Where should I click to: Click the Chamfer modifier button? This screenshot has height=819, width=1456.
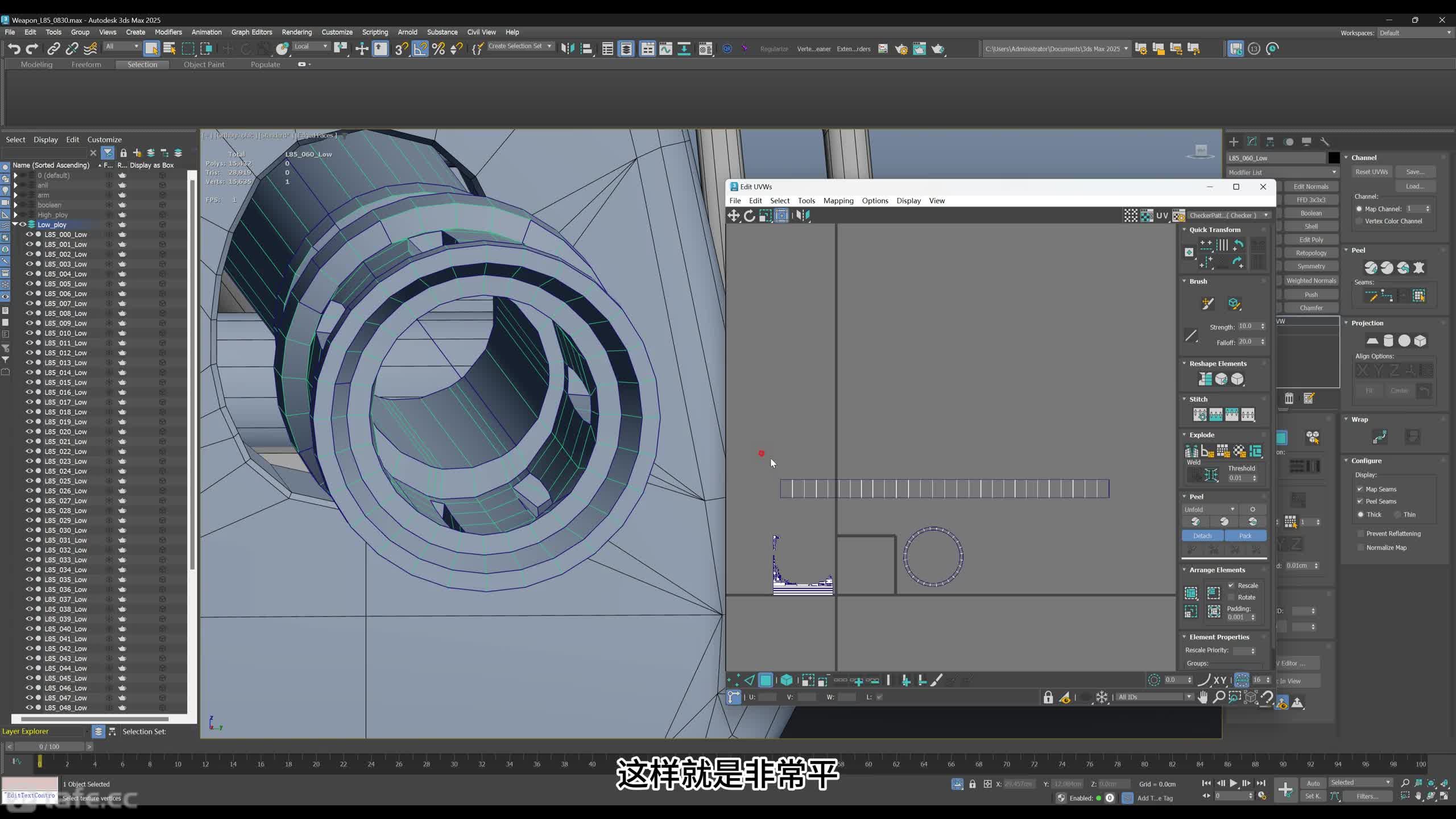pos(1311,308)
